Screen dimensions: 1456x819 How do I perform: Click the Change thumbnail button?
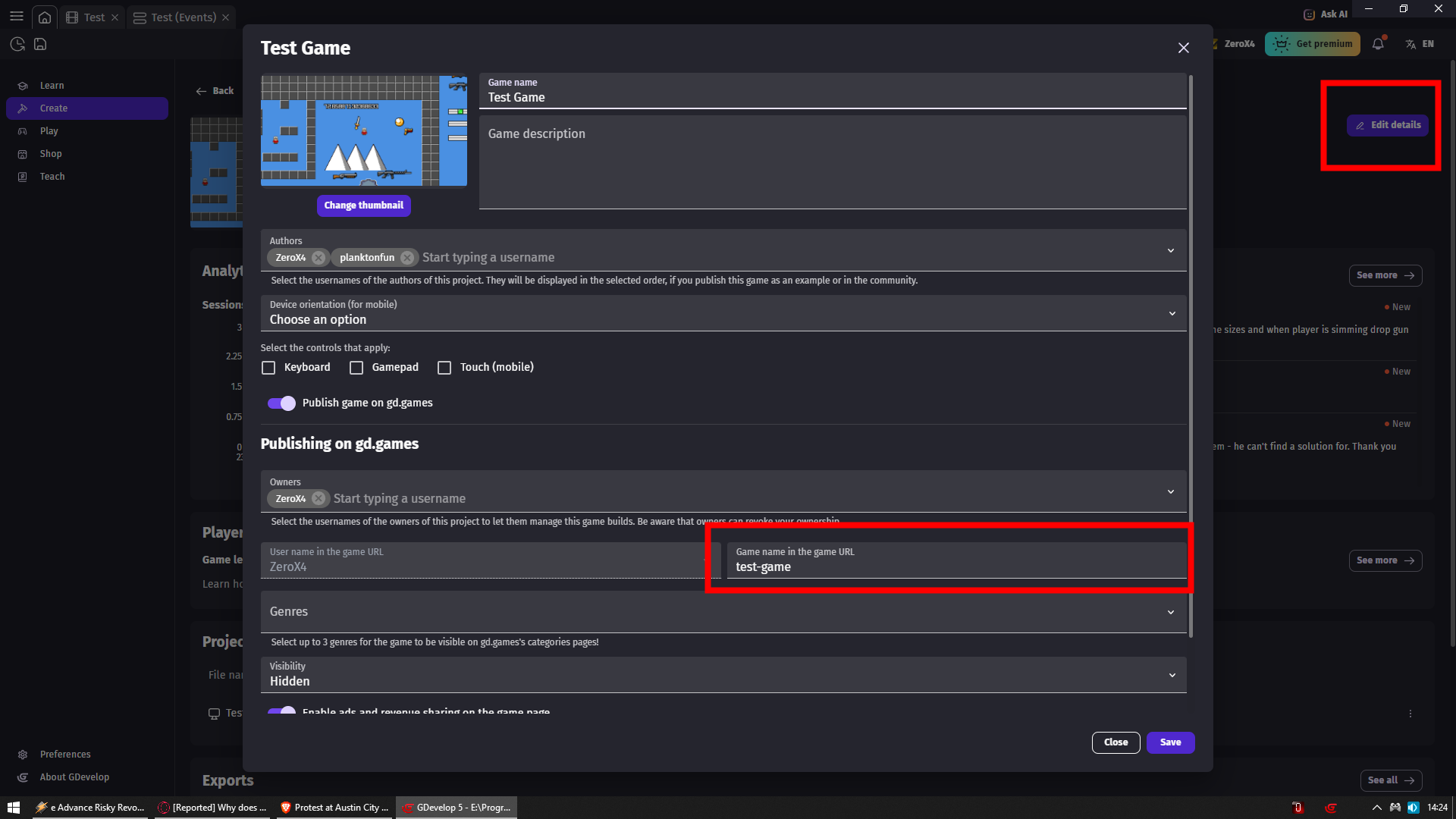point(363,206)
